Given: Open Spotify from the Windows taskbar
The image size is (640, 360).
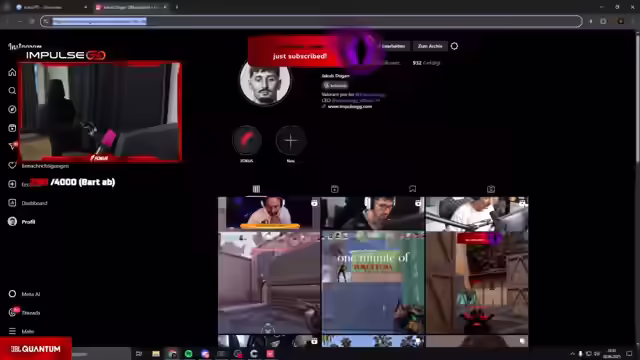Looking at the screenshot, I should [x=189, y=353].
